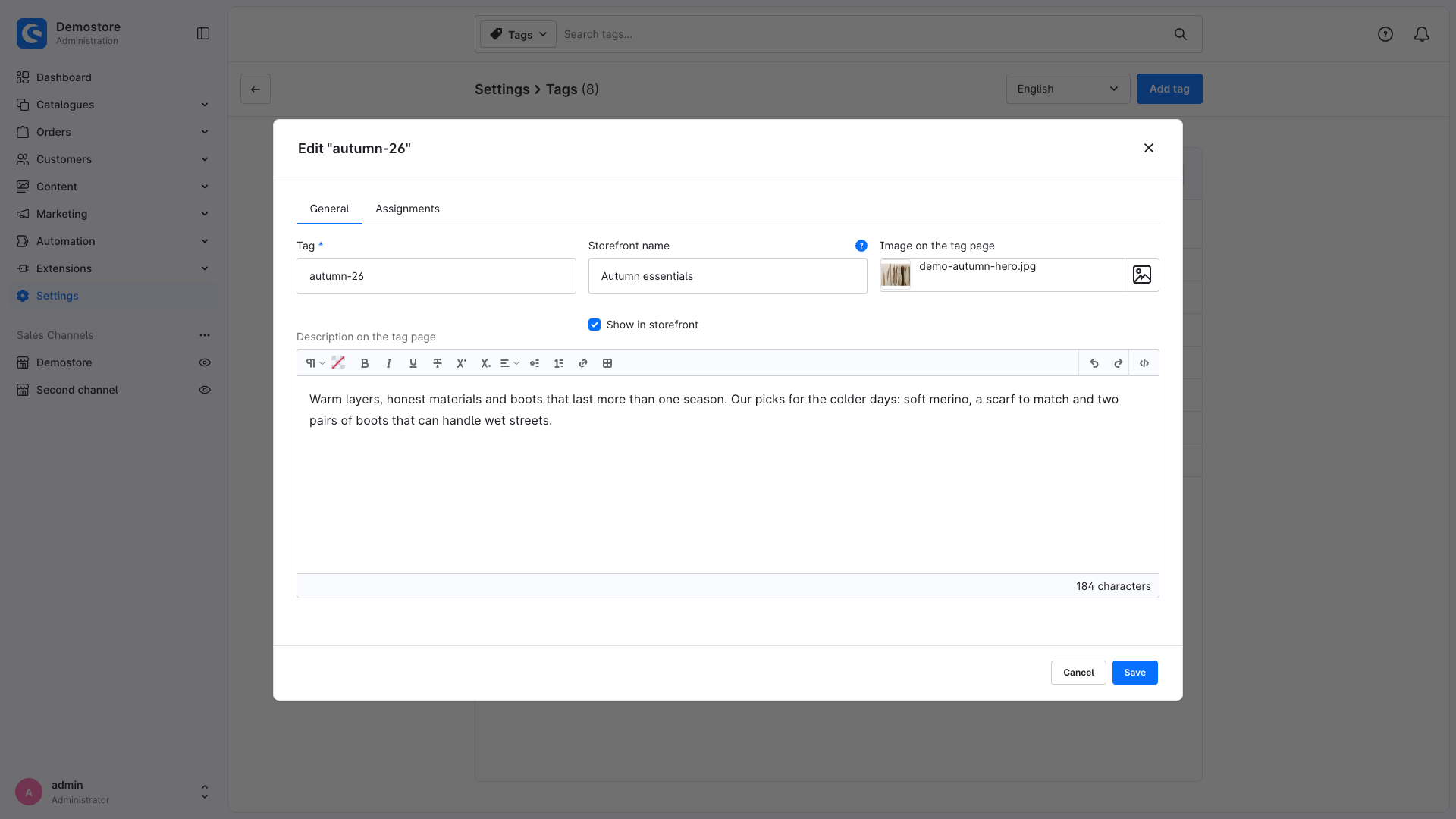Show help for Storefront name field
This screenshot has height=819, width=1456.
(861, 246)
